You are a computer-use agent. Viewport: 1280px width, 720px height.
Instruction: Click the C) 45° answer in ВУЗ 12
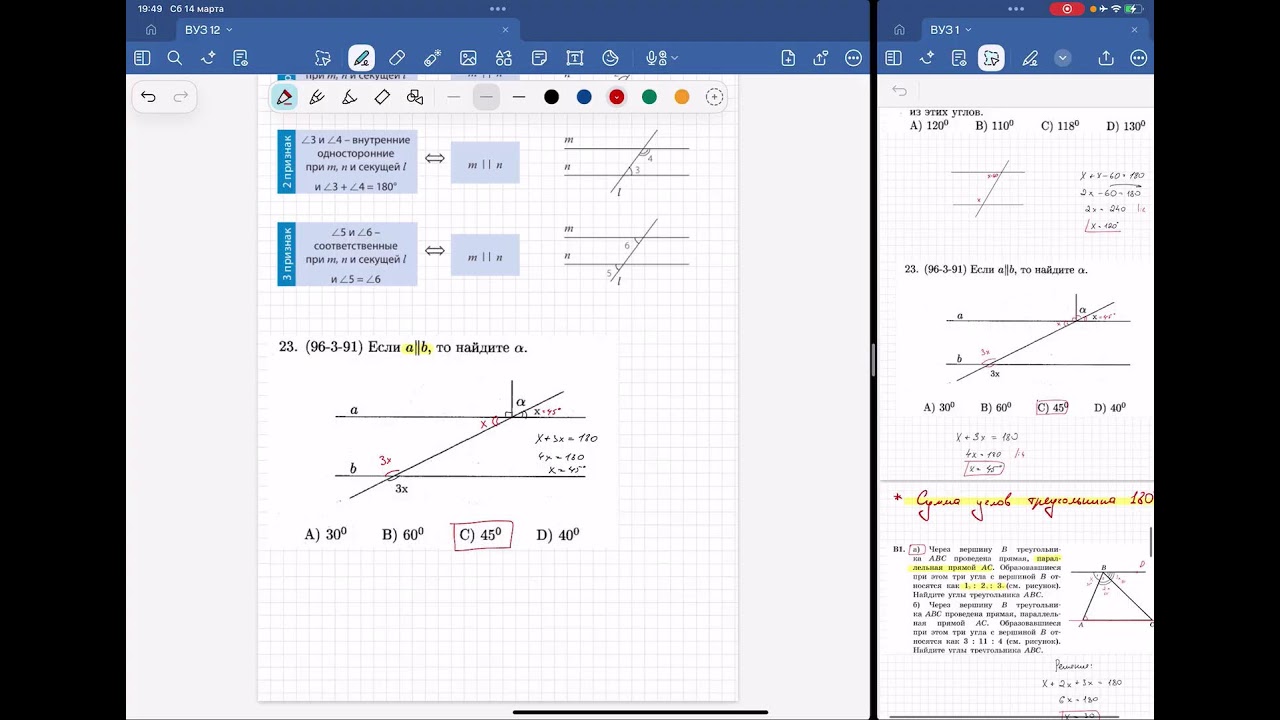tap(482, 535)
